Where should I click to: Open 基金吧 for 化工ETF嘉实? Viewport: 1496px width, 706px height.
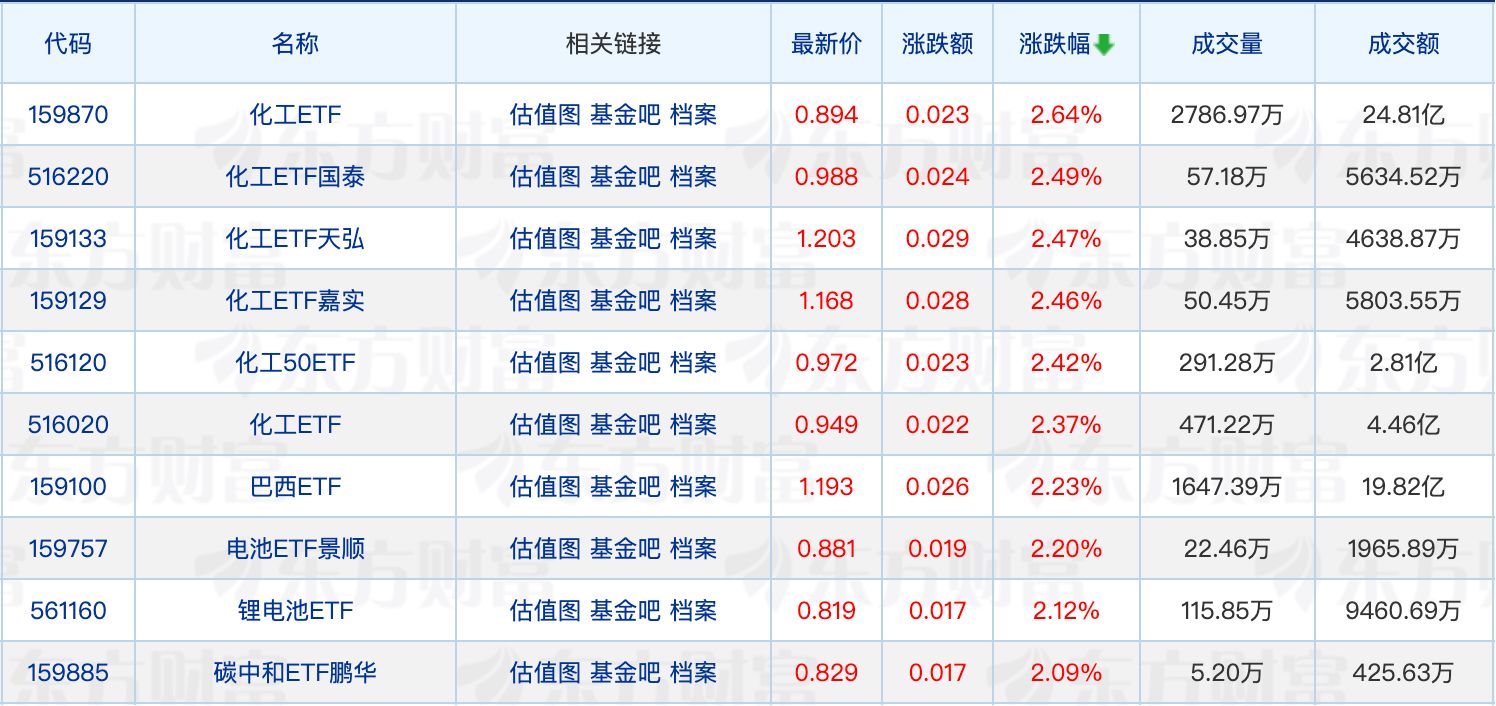(x=625, y=301)
